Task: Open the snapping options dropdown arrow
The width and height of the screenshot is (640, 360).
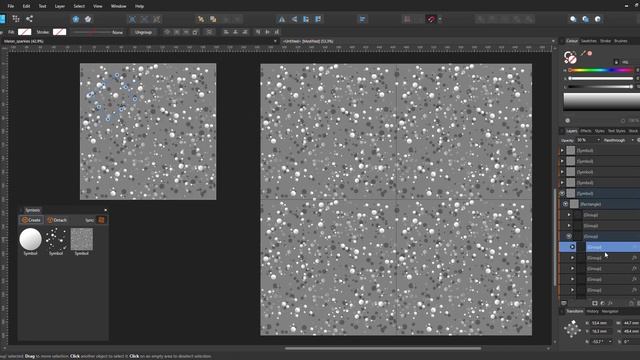Action: [x=440, y=19]
